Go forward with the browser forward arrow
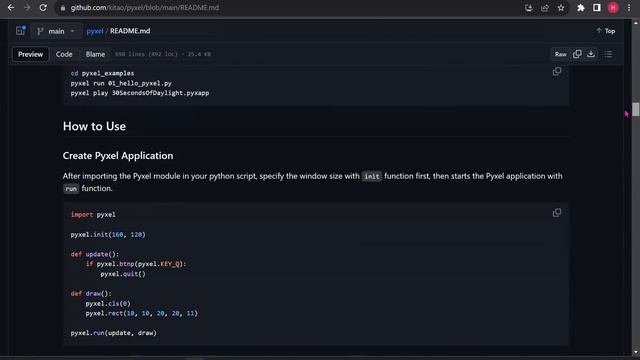This screenshot has height=360, width=640. [x=27, y=8]
